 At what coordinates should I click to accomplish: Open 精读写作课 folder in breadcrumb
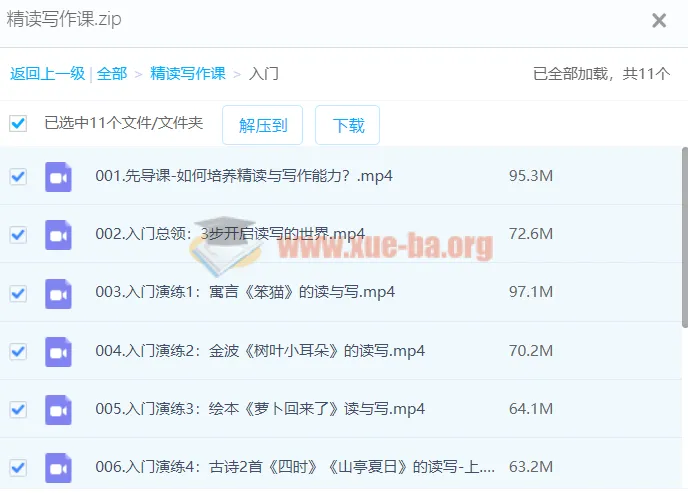click(x=188, y=73)
